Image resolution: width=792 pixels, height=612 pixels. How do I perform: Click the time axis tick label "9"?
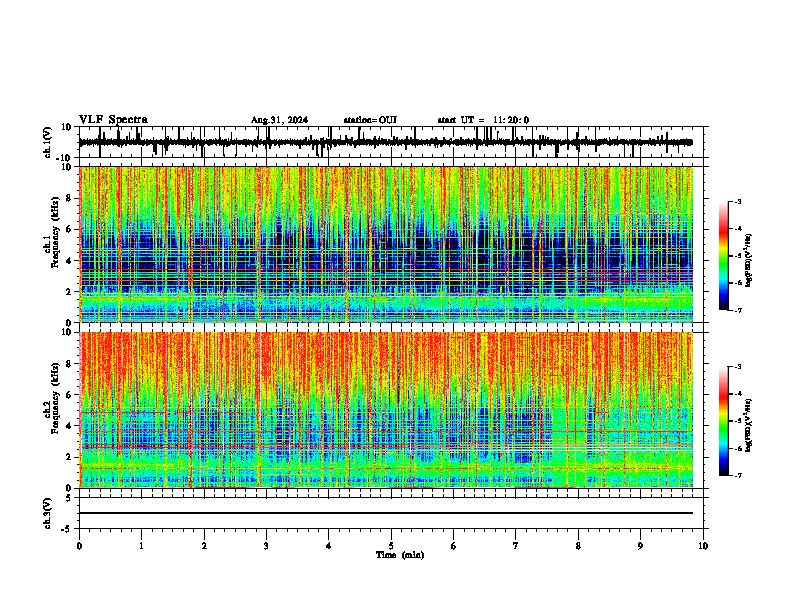pos(640,546)
